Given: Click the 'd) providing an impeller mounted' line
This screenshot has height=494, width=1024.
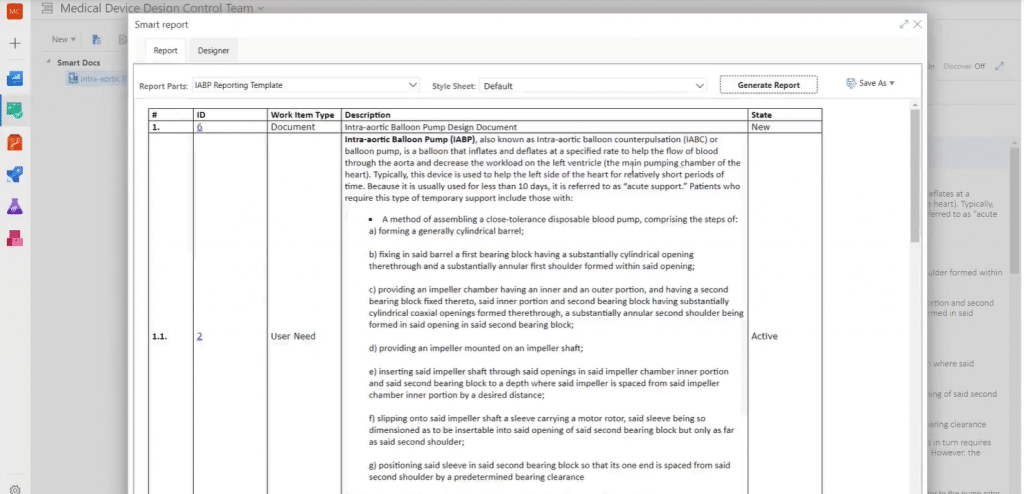Looking at the screenshot, I should [x=476, y=348].
